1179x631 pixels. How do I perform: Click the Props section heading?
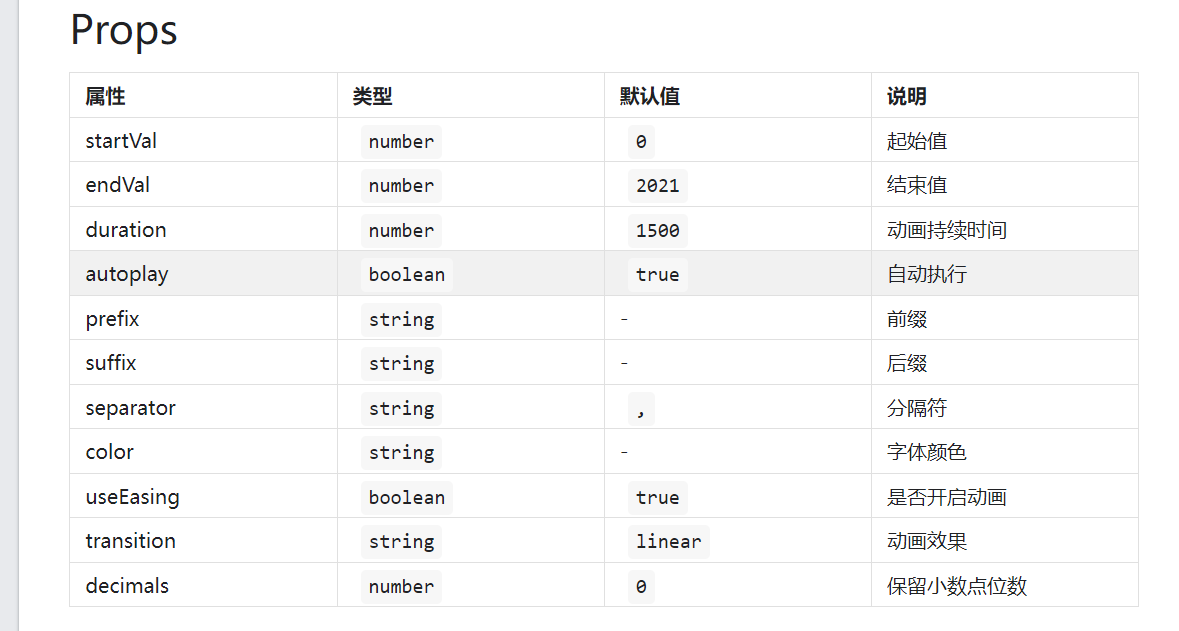124,30
